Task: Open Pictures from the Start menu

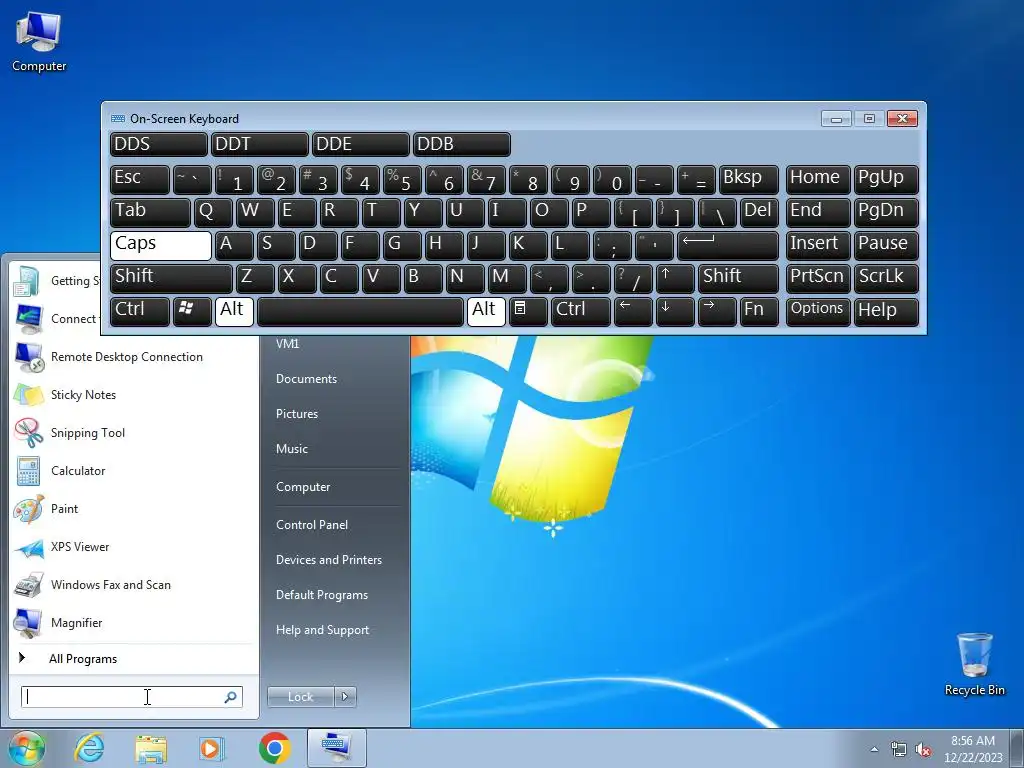Action: tap(296, 414)
